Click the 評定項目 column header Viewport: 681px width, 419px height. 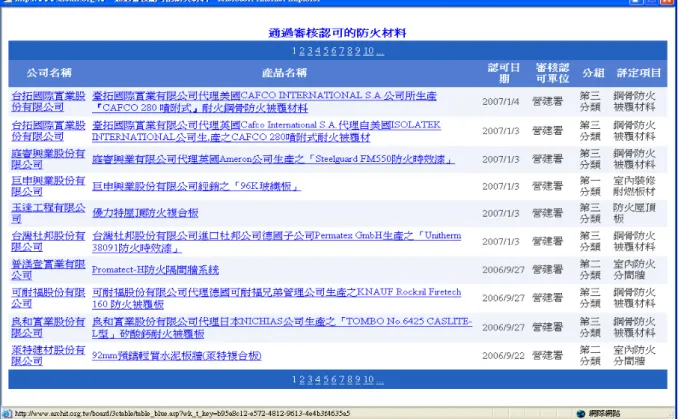coord(639,73)
